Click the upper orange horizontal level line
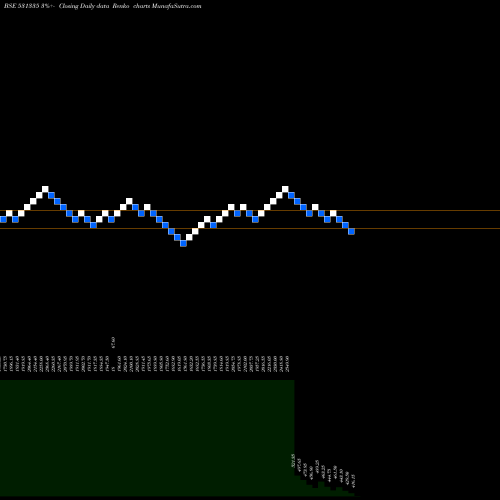This screenshot has width=500, height=500. 250,211
